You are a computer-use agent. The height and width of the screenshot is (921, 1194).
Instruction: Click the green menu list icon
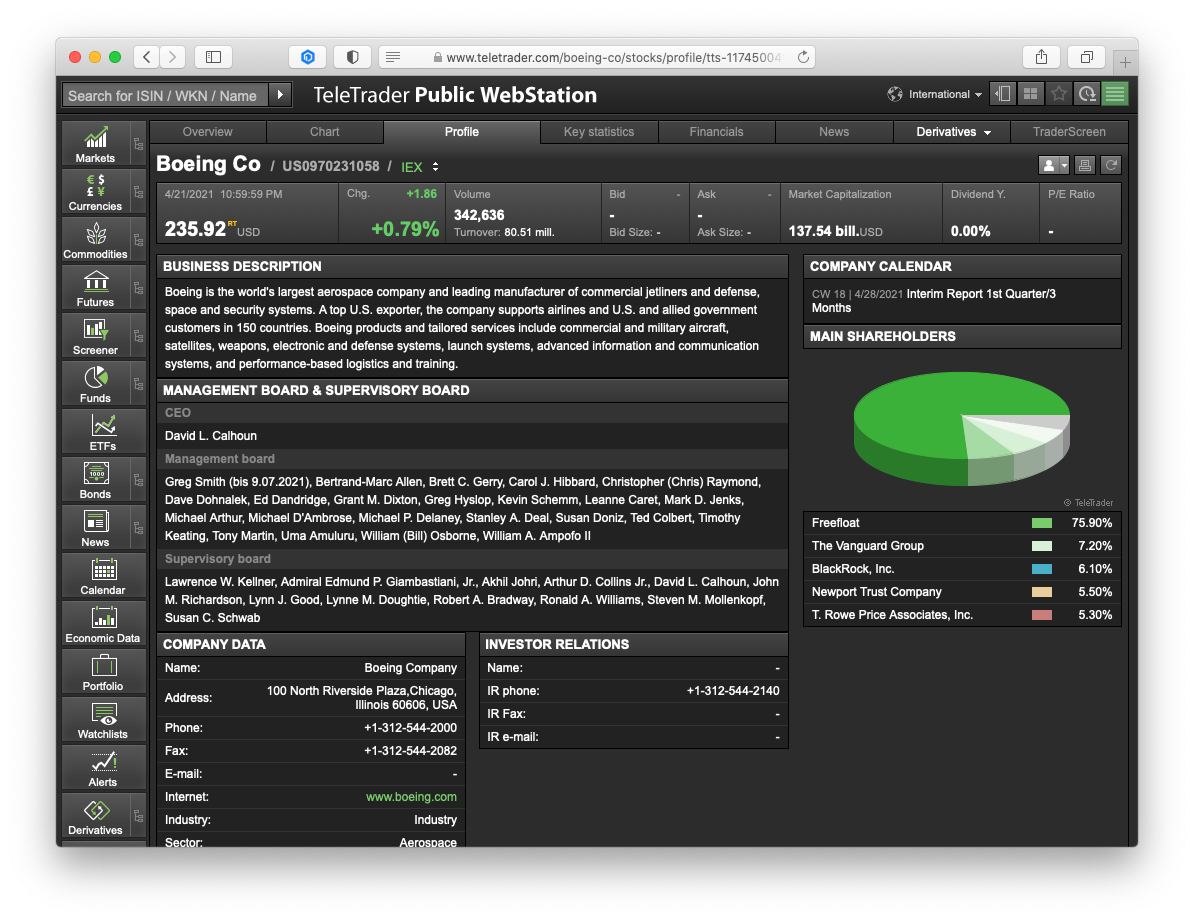[x=1115, y=94]
